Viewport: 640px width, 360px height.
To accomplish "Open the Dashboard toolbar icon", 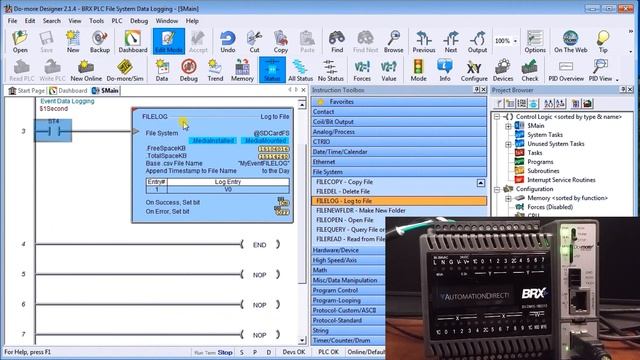I will (x=133, y=41).
